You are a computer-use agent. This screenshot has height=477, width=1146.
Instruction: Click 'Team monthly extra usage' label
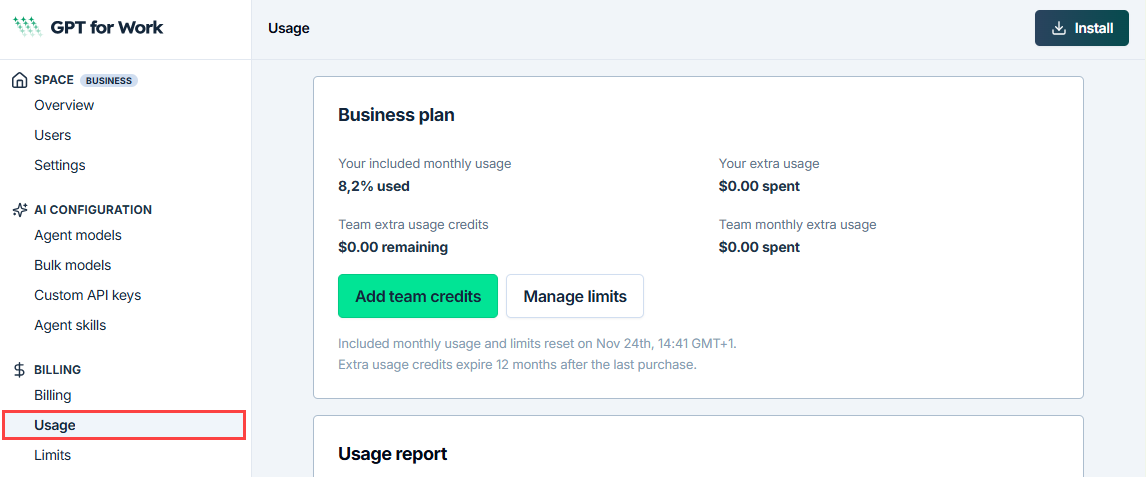click(x=797, y=225)
